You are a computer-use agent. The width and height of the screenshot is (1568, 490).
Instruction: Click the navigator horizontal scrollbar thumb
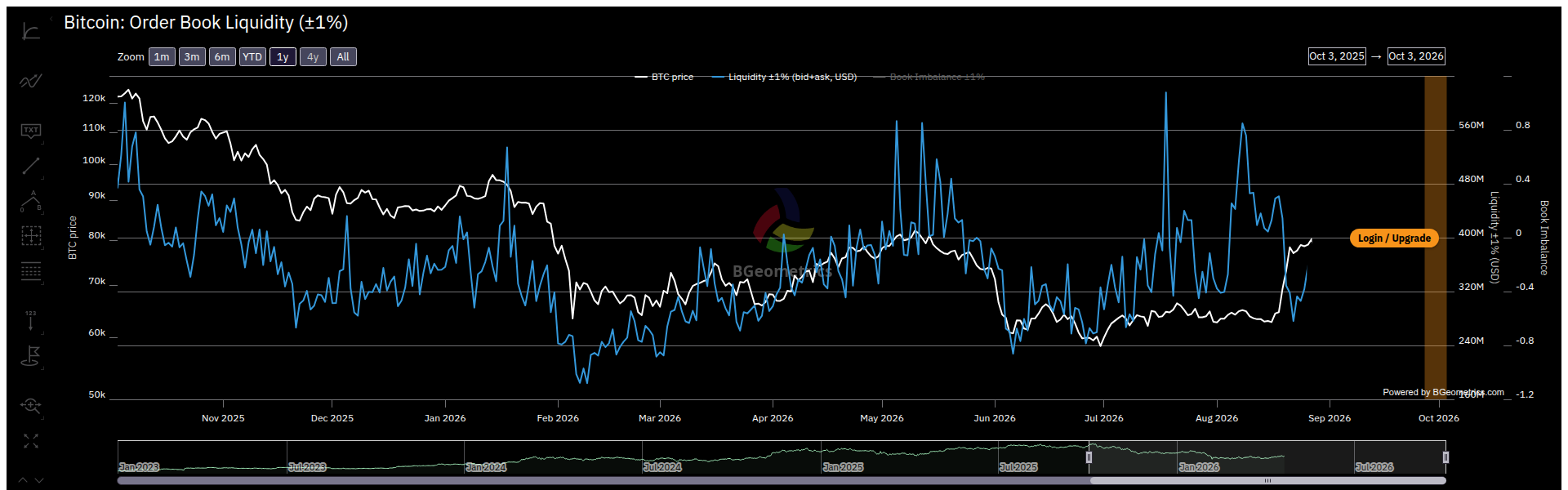click(1267, 481)
